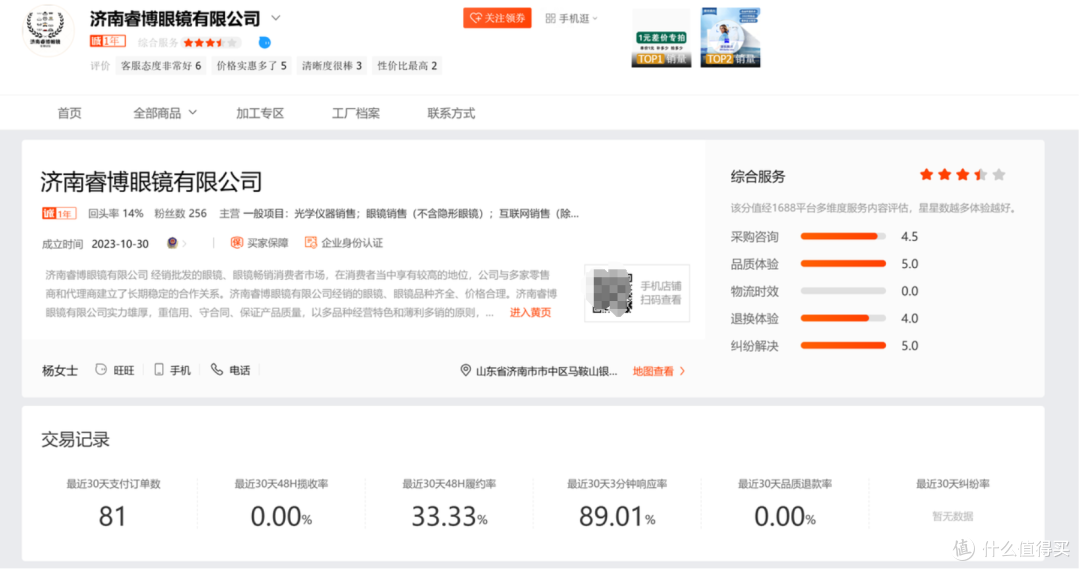1080x571 pixels.
Task: Click the 粉丝数 256 text
Action: 180,214
